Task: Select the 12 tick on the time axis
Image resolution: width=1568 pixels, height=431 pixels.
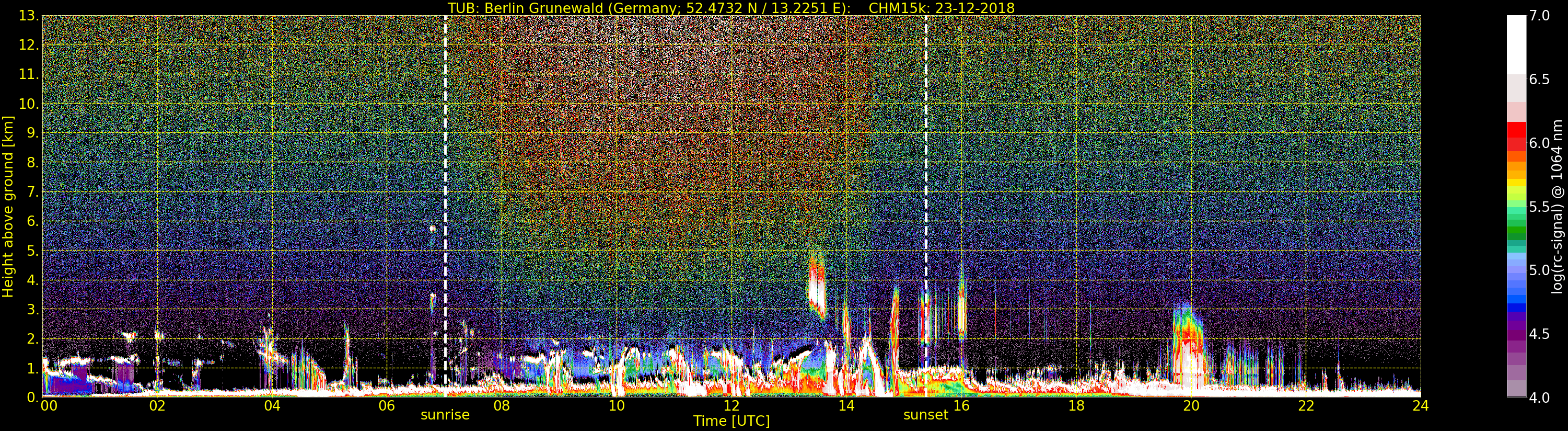Action: point(731,406)
